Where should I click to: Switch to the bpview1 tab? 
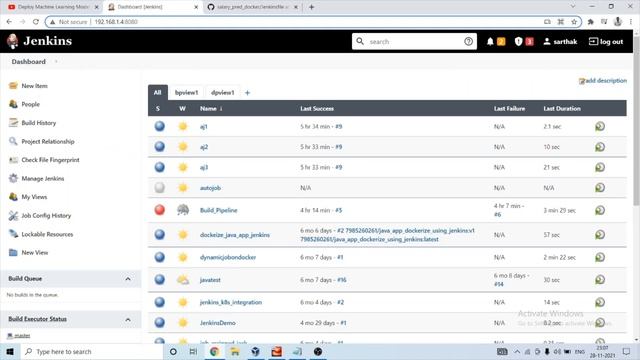click(187, 93)
